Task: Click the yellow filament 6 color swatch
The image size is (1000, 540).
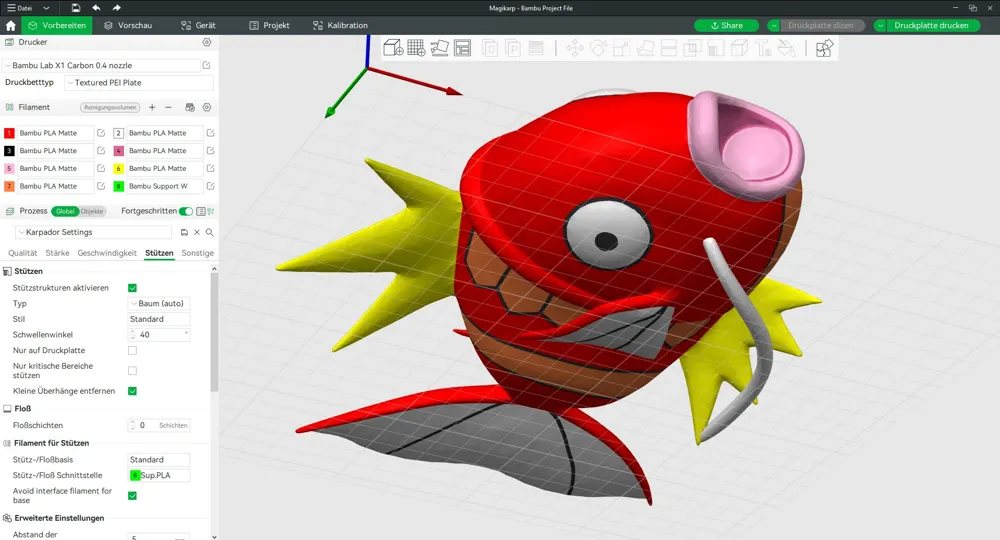Action: click(x=119, y=168)
